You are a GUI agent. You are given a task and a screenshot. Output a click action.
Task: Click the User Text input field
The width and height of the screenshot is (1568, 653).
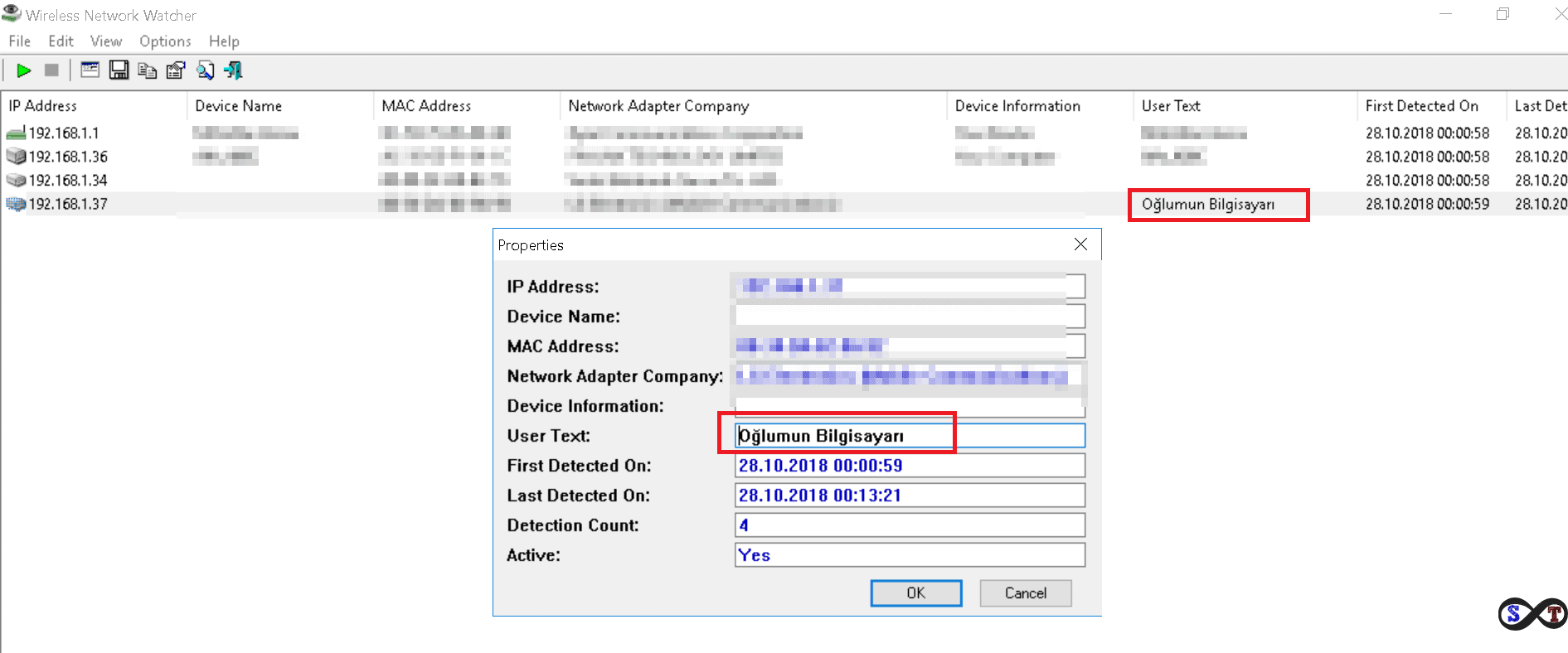tap(910, 436)
